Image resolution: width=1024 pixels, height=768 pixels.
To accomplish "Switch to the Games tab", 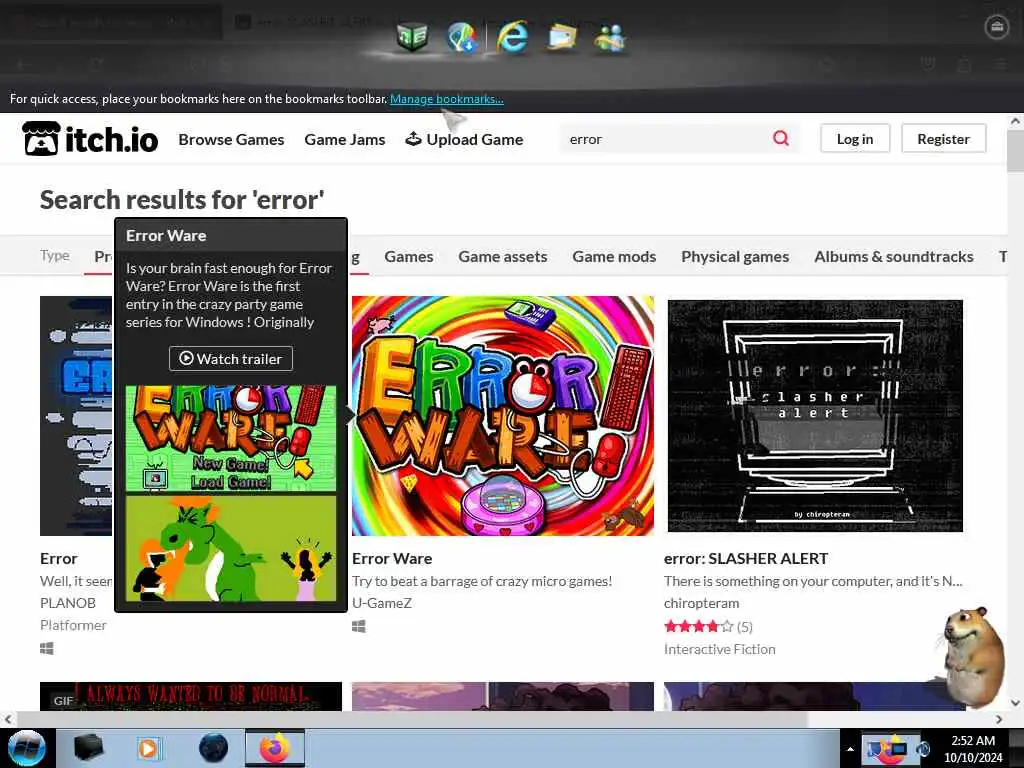I will point(409,257).
